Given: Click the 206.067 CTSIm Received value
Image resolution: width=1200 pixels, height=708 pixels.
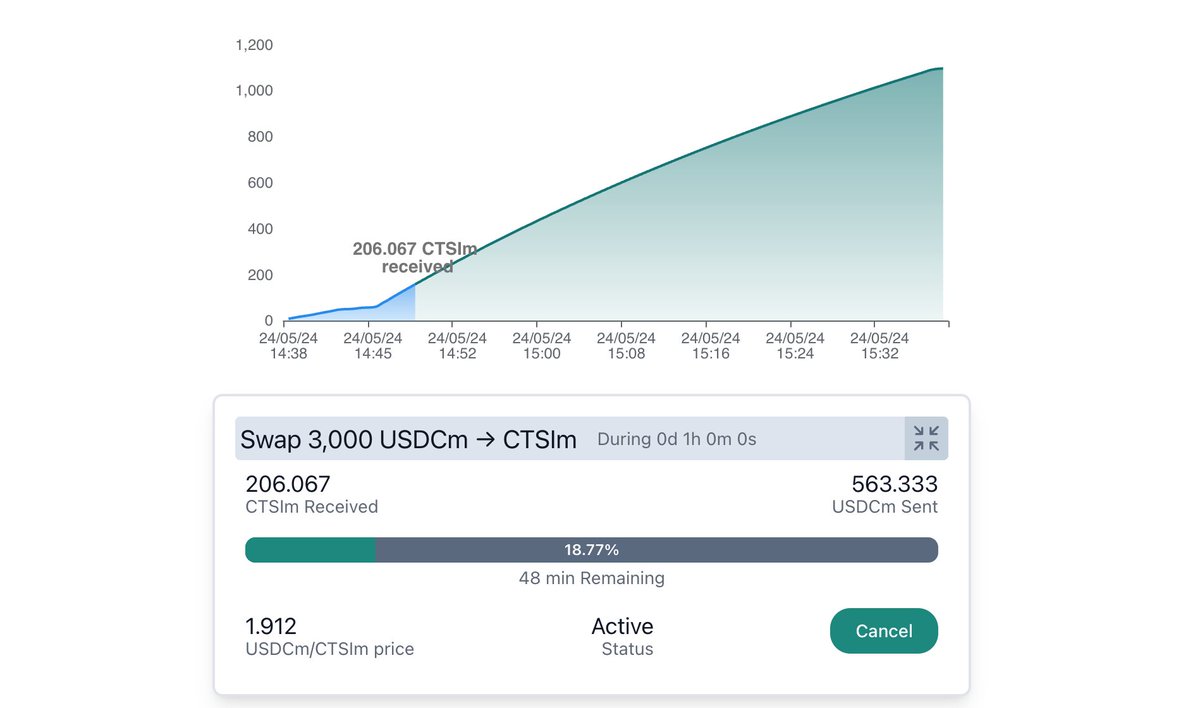Looking at the screenshot, I should (x=288, y=485).
